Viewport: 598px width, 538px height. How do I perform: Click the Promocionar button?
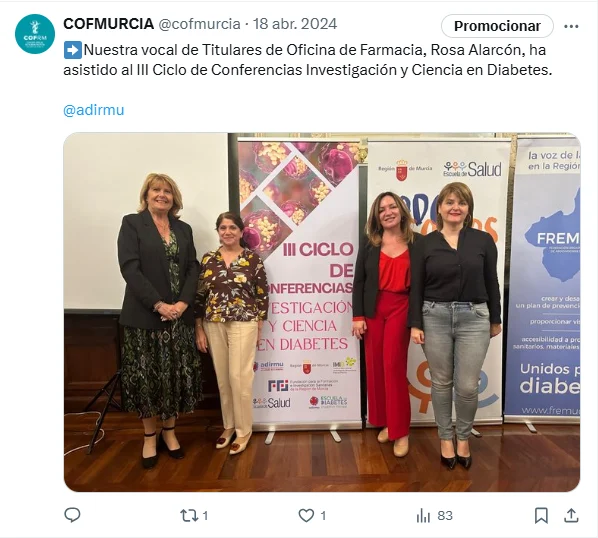[x=497, y=26]
